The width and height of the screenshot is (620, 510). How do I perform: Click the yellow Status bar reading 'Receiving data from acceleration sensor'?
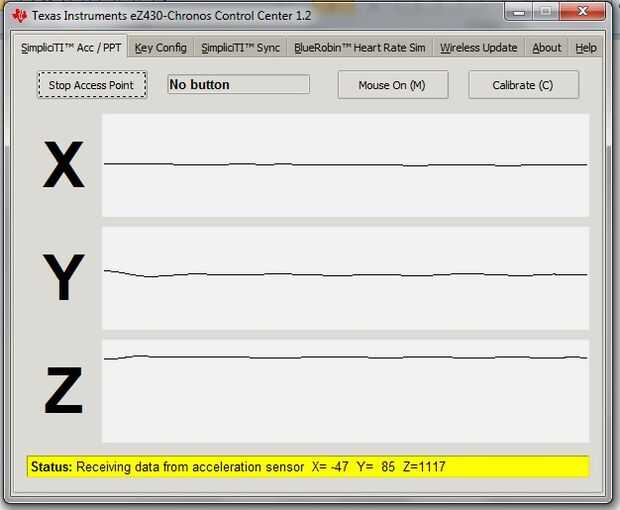coord(308,467)
